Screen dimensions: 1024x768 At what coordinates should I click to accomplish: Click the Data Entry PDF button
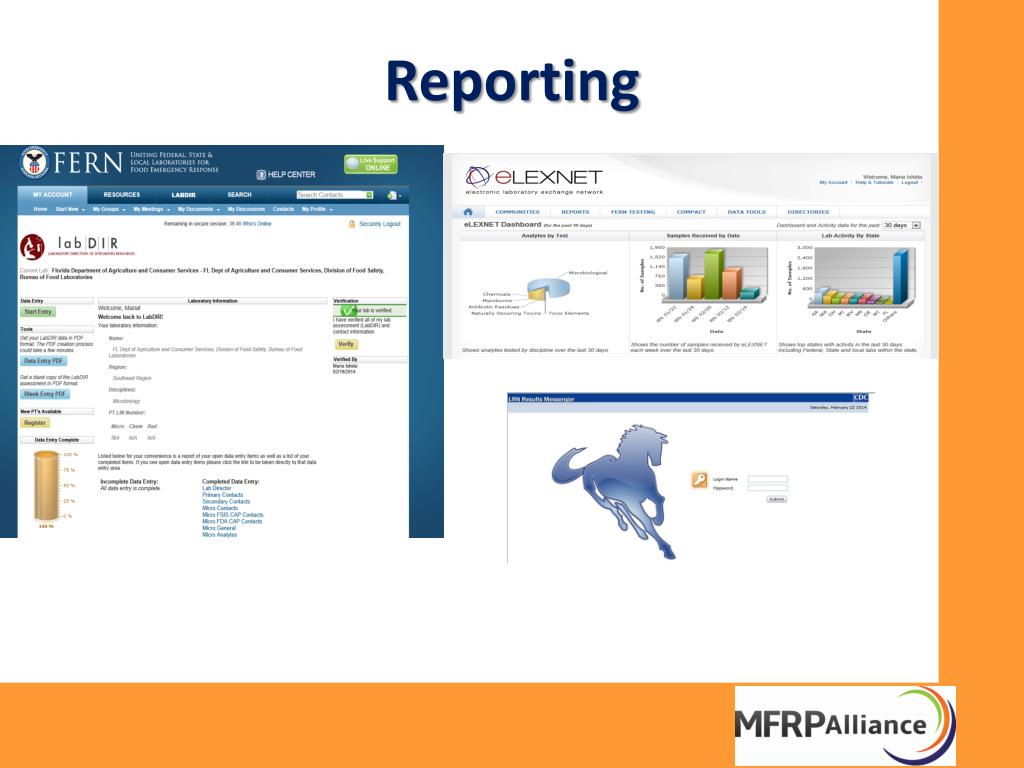point(44,361)
